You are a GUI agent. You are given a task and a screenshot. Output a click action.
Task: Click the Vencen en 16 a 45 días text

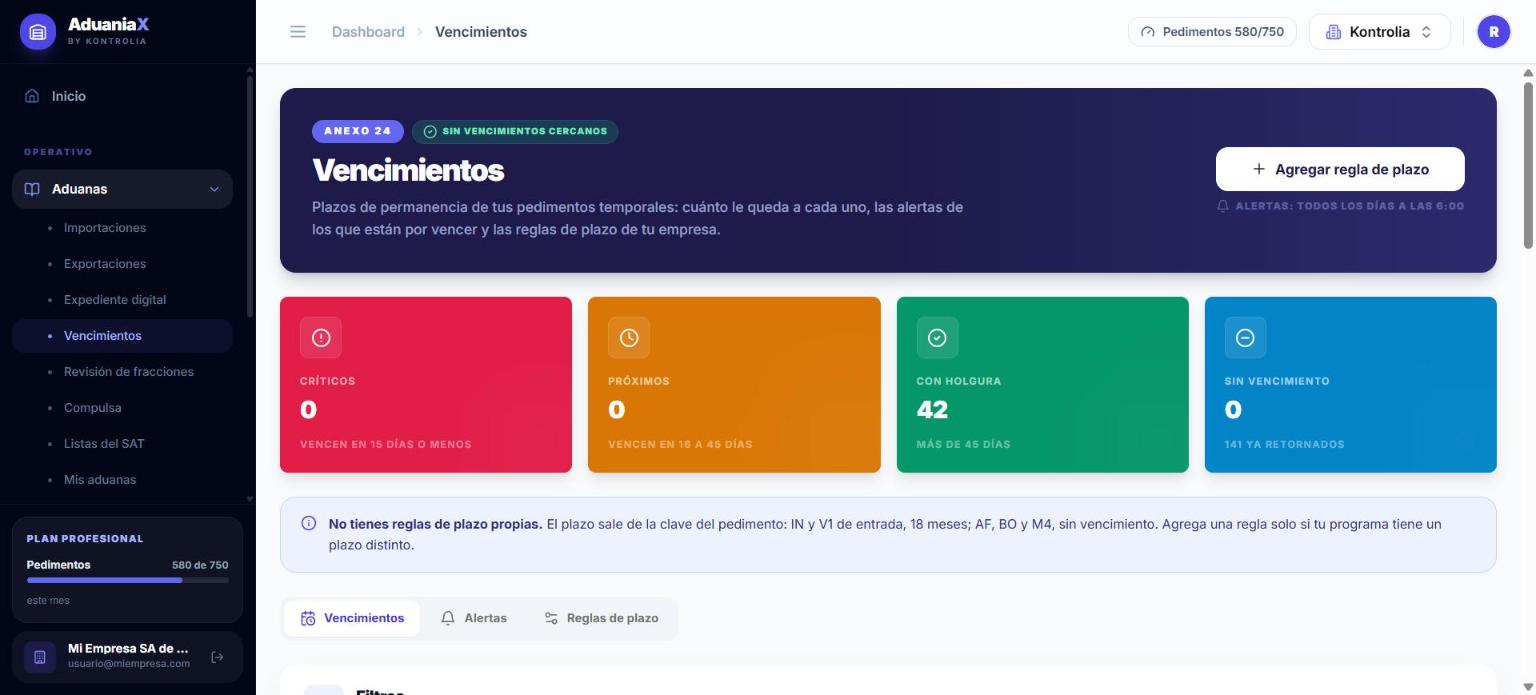[x=680, y=444]
